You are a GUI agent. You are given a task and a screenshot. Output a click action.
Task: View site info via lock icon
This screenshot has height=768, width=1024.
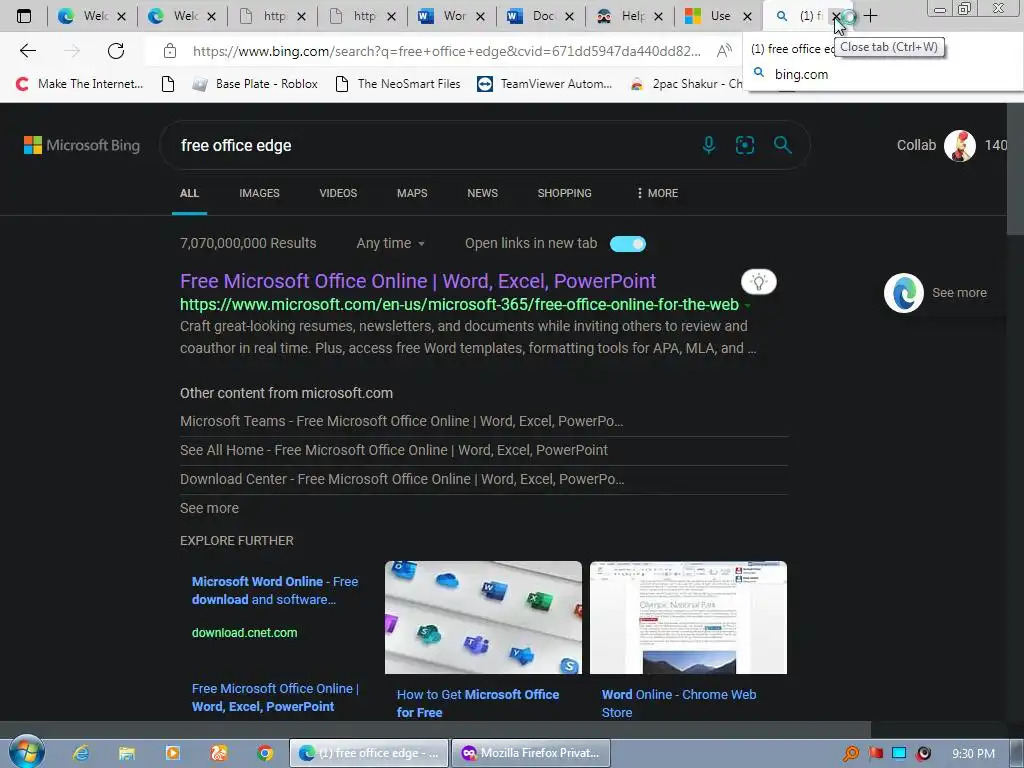(170, 51)
